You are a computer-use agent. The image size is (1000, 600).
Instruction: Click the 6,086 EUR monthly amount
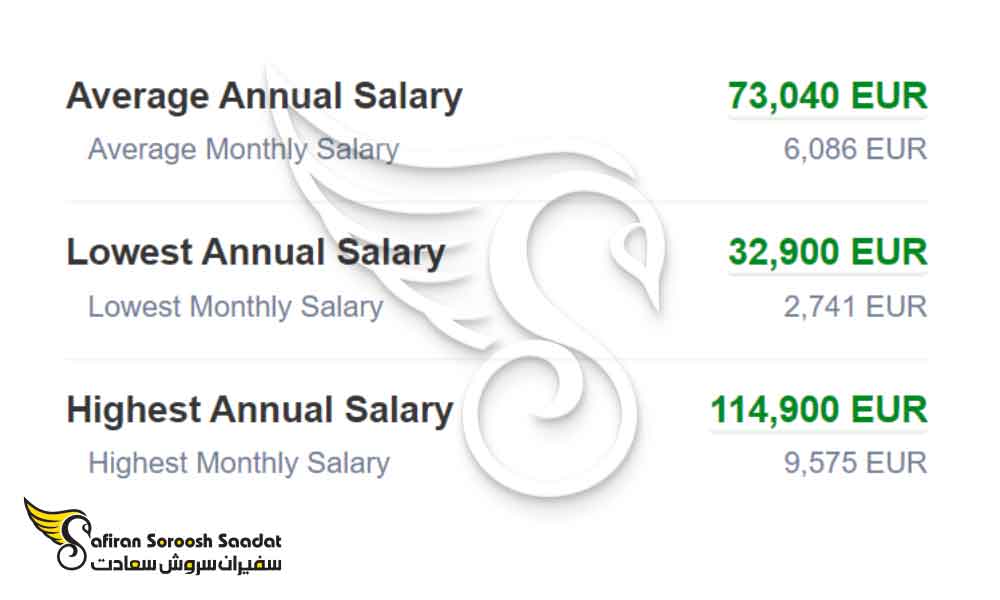coord(855,149)
